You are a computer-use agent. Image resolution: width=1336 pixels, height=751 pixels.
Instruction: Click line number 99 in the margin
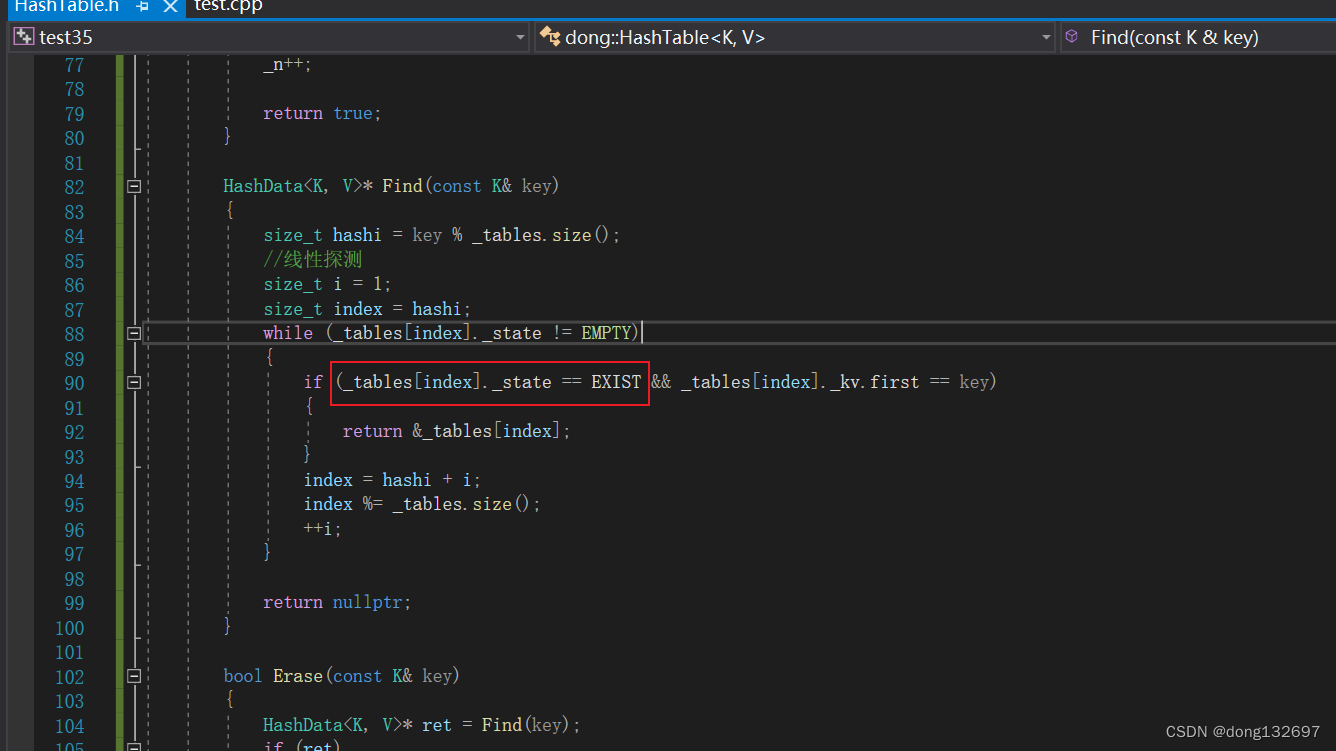coord(74,603)
